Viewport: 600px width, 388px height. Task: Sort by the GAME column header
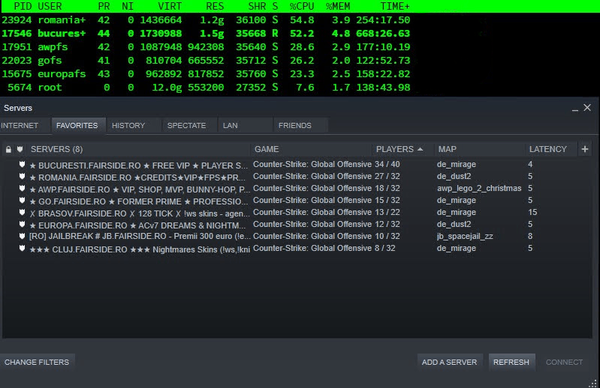pyautogui.click(x=267, y=149)
